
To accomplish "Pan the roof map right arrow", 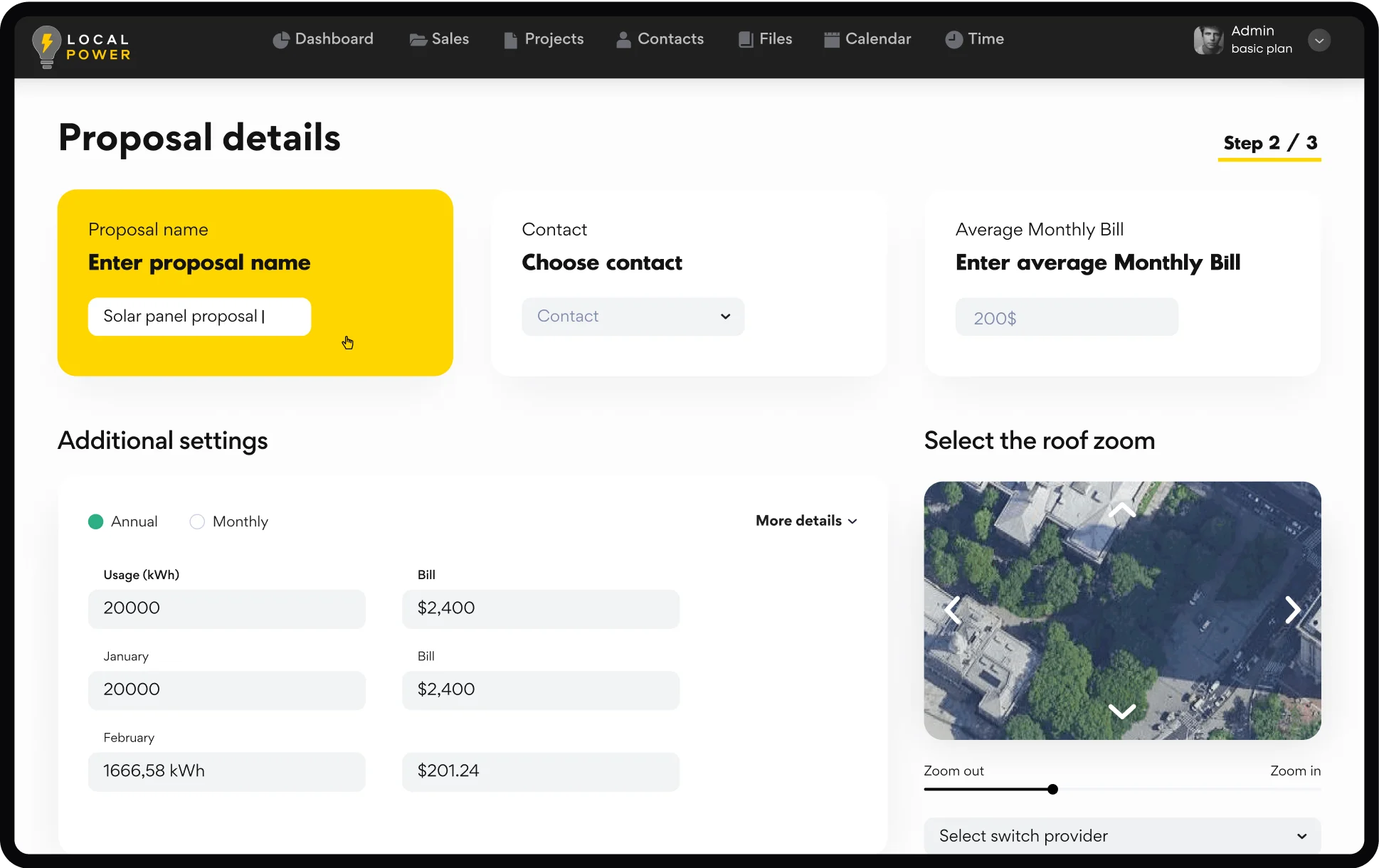I will click(x=1292, y=610).
